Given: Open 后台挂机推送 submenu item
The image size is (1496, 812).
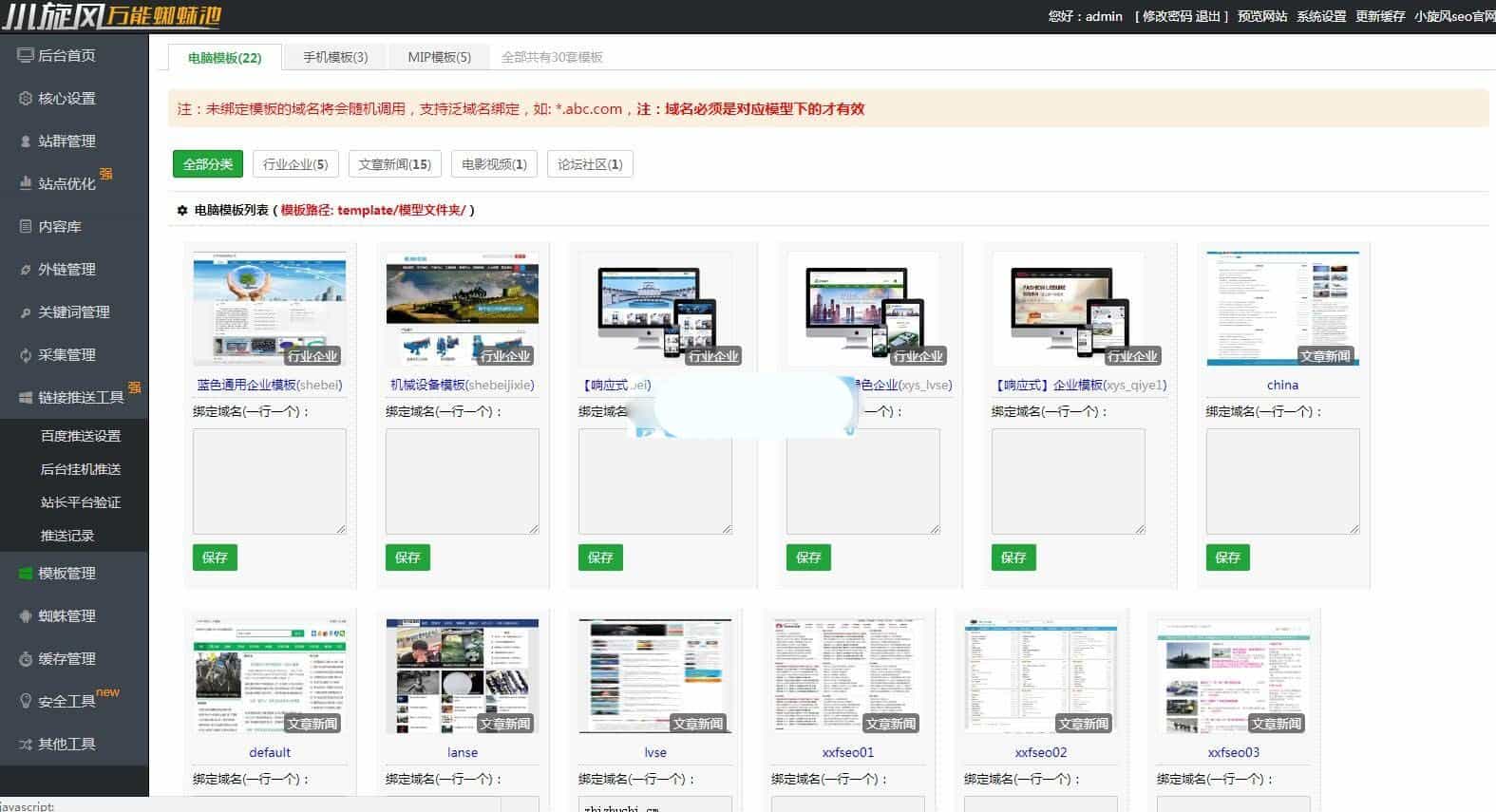Looking at the screenshot, I should pos(81,469).
